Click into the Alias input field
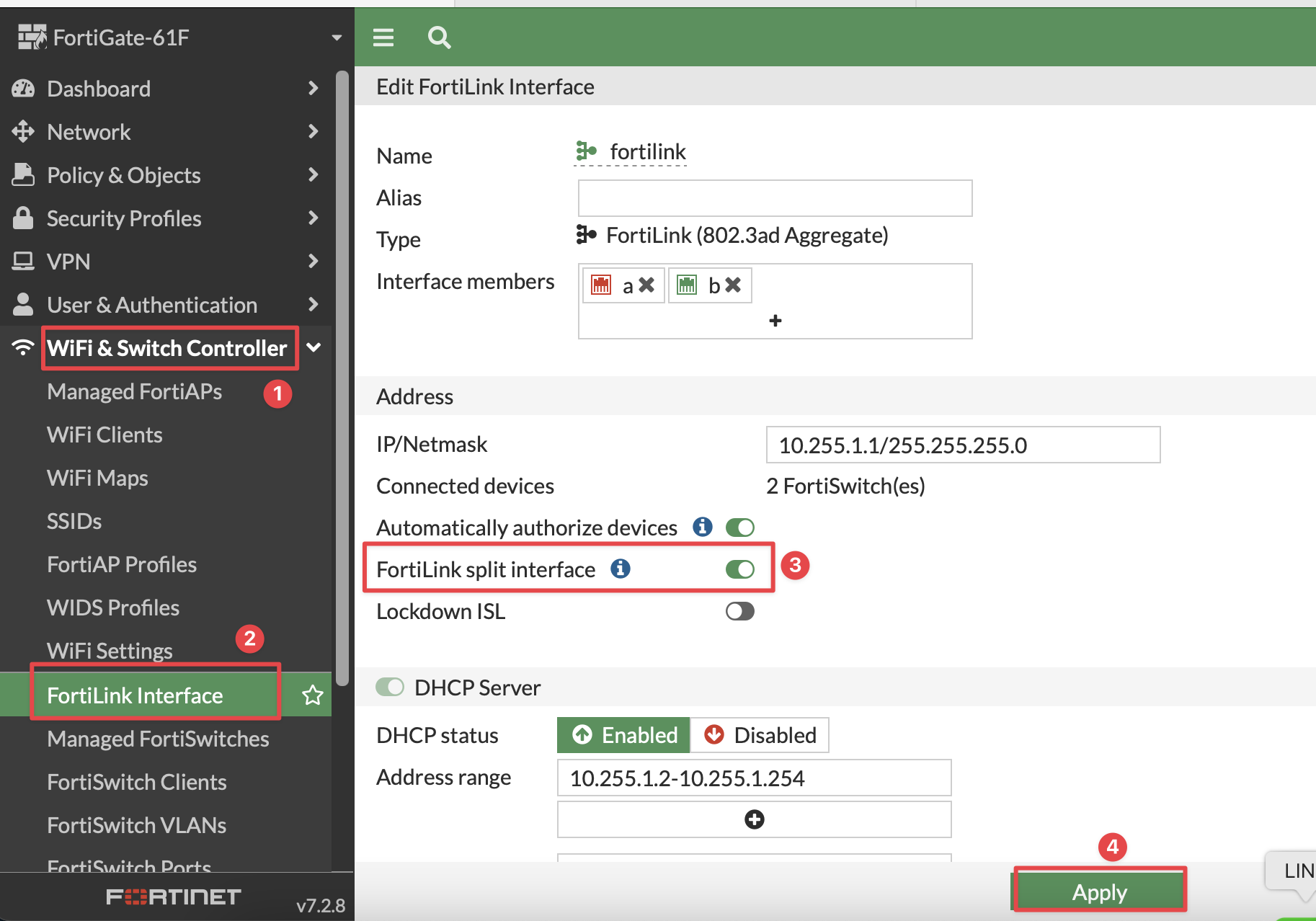 pyautogui.click(x=775, y=198)
